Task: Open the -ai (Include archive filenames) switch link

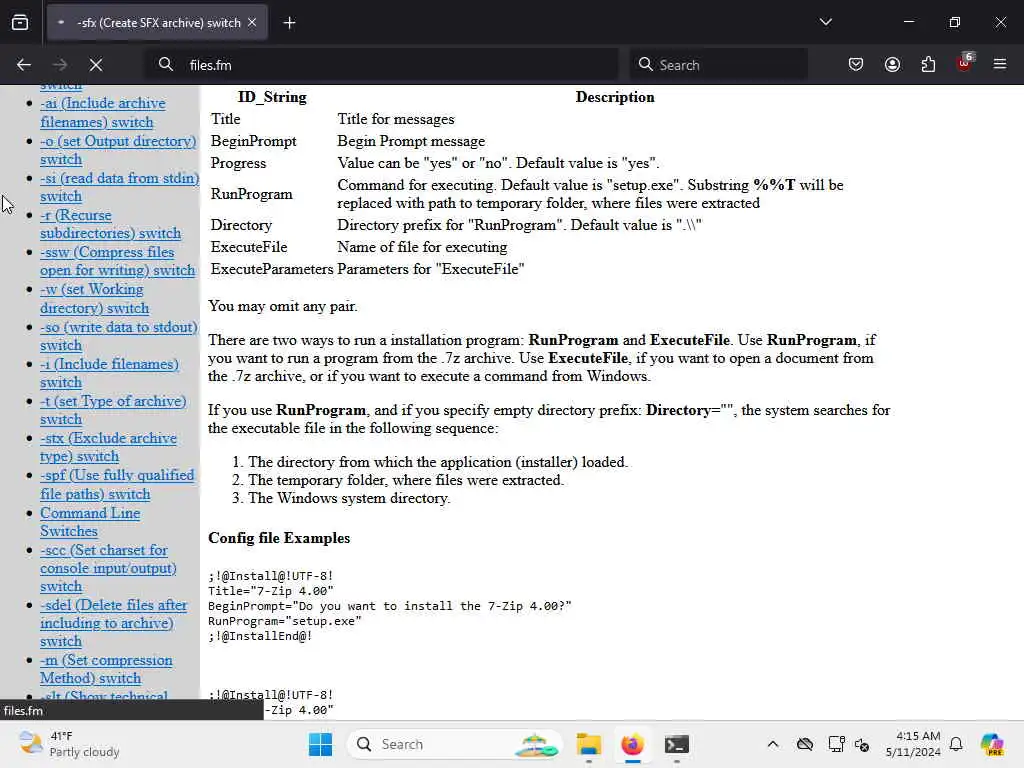Action: coord(103,112)
